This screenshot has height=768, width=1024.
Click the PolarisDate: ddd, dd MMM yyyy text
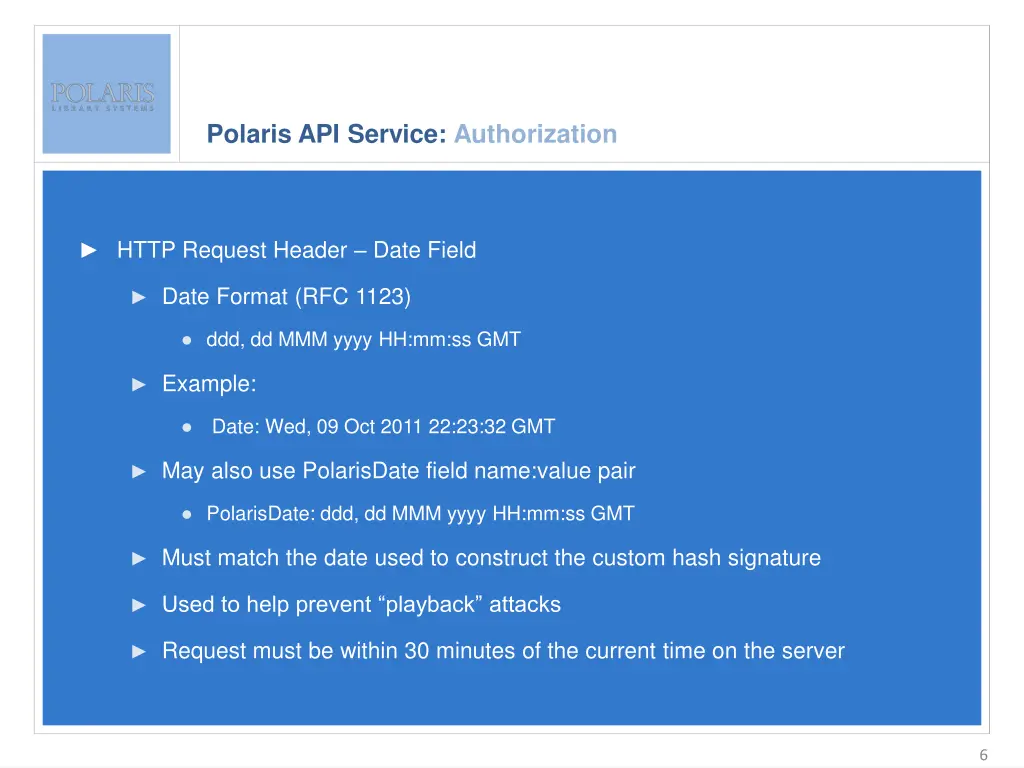coord(420,514)
